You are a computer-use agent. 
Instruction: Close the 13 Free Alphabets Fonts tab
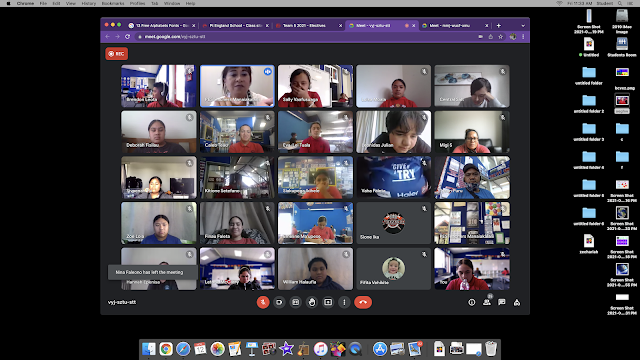(193, 25)
